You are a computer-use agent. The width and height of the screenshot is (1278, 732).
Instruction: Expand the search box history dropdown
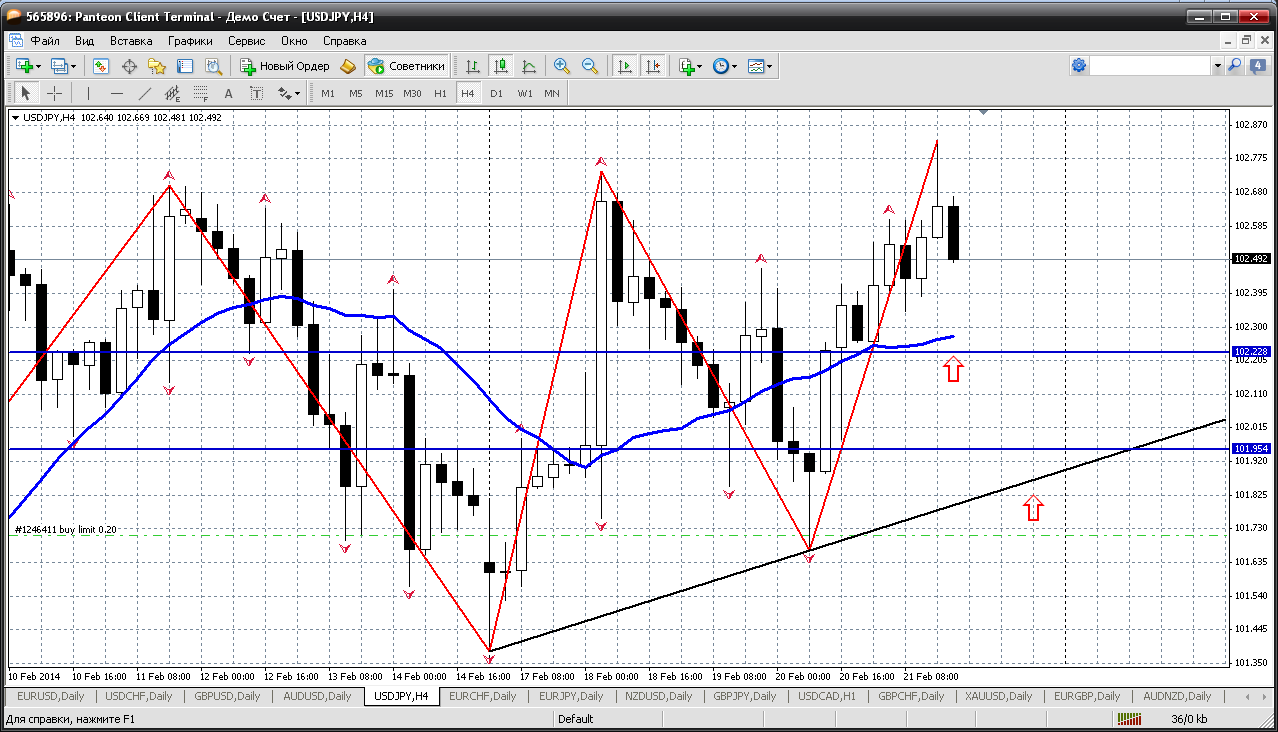pyautogui.click(x=1217, y=65)
